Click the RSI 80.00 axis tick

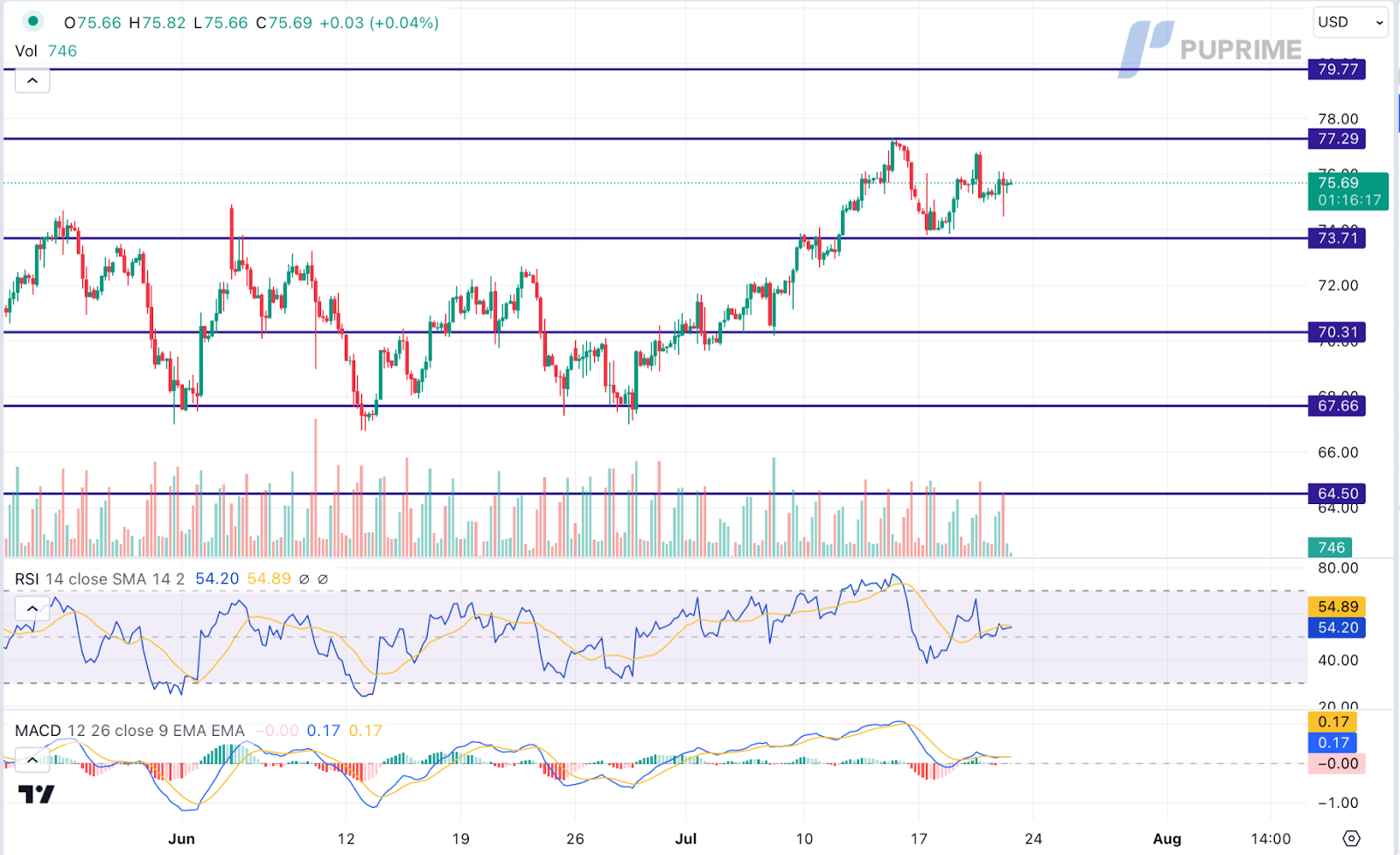1338,568
